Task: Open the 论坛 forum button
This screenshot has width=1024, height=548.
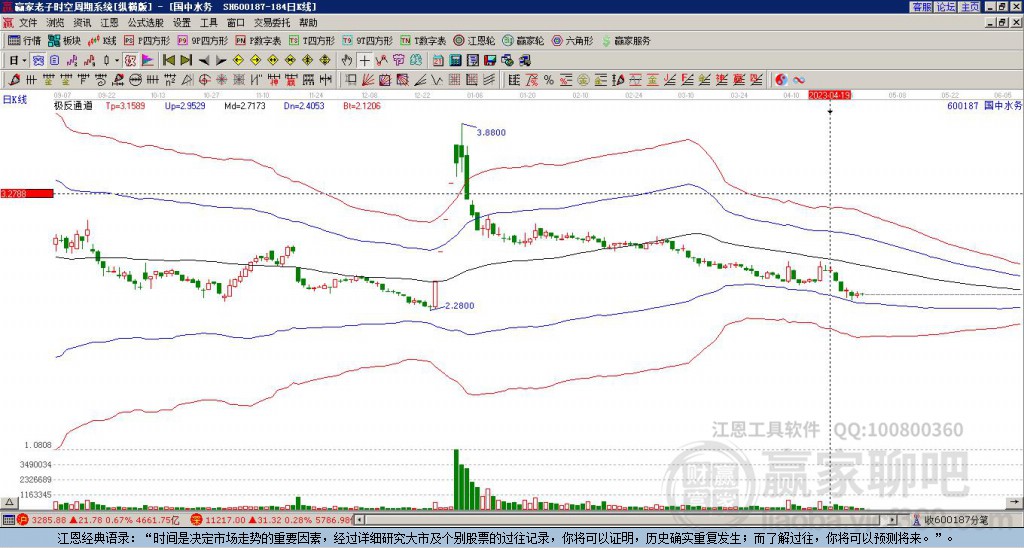Action: 946,7
